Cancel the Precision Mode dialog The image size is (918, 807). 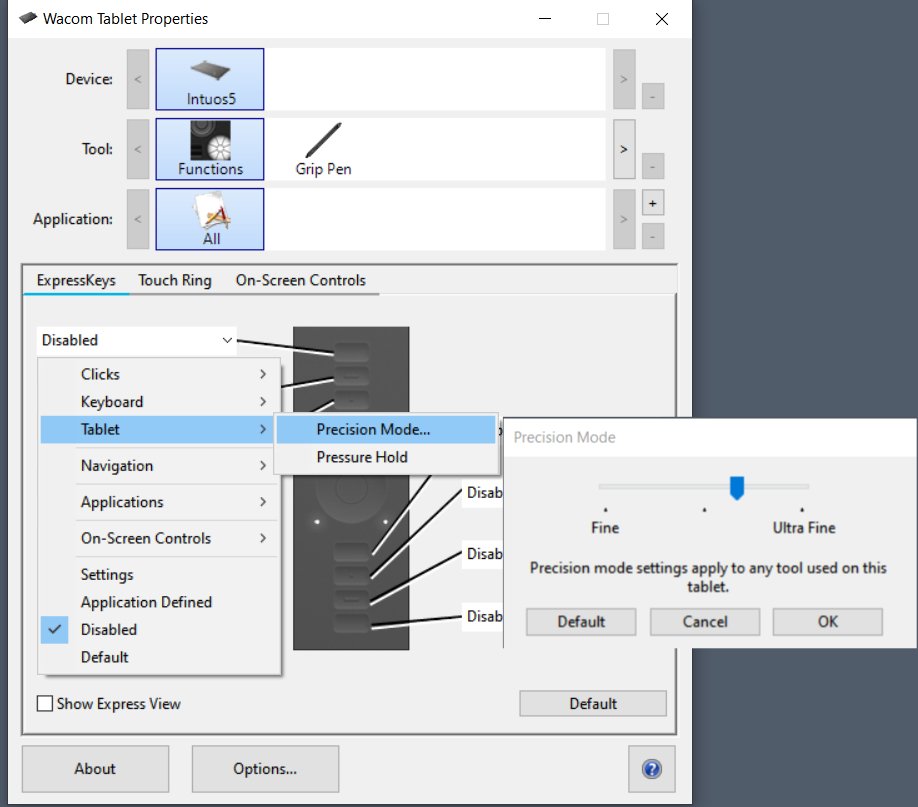click(x=705, y=622)
